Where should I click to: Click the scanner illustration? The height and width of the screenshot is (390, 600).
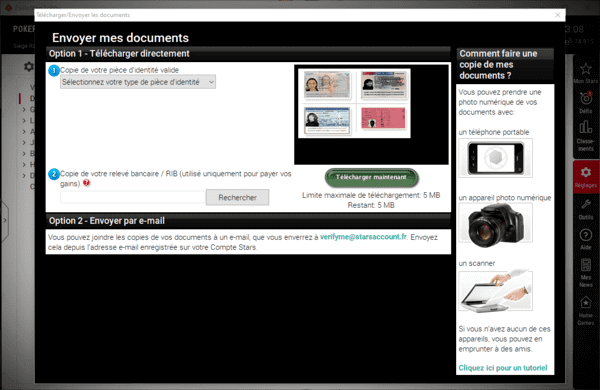[496, 291]
